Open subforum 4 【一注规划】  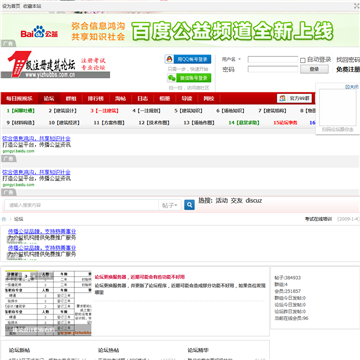146,111
